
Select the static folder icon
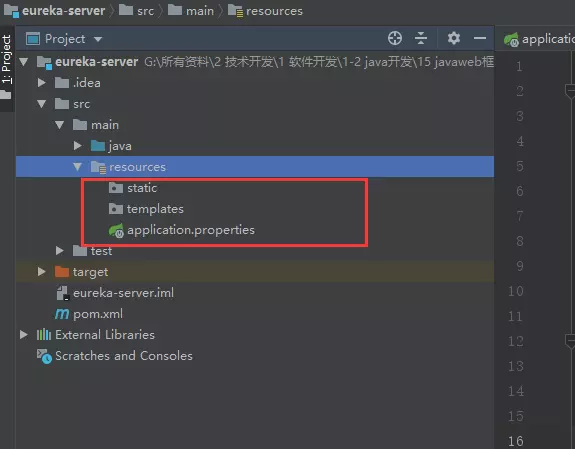116,188
